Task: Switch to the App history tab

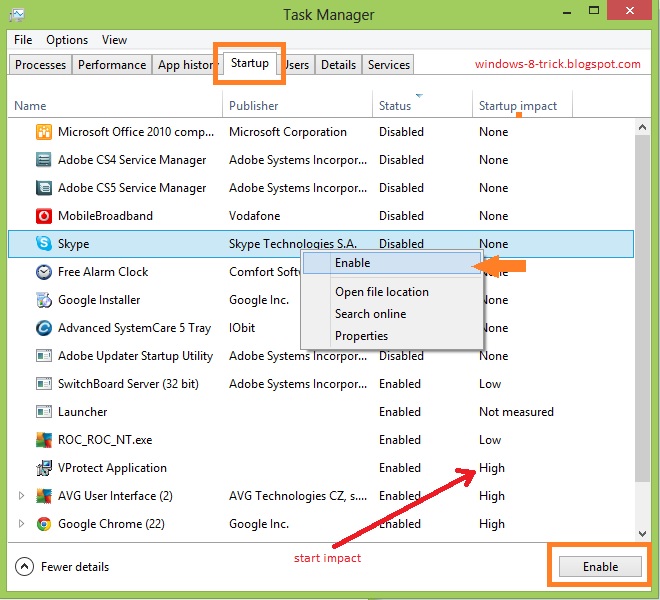Action: point(185,65)
